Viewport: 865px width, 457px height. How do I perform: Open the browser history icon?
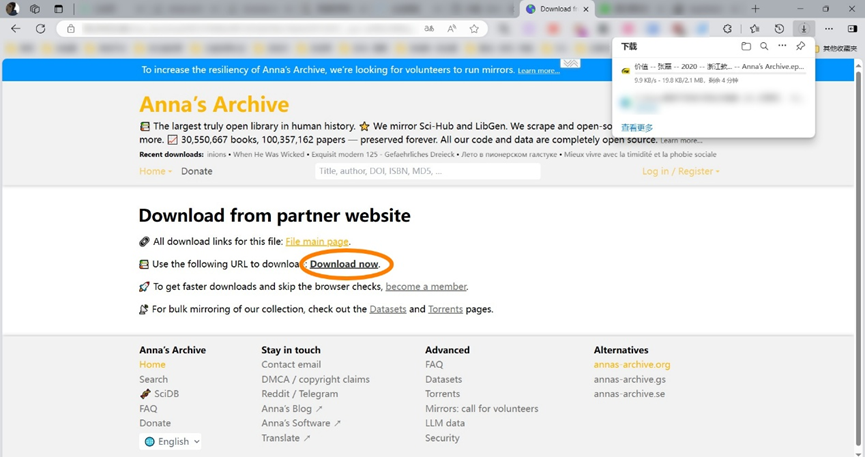pyautogui.click(x=779, y=29)
